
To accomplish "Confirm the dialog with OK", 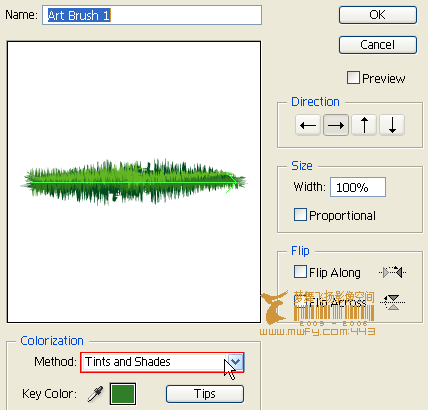I will pyautogui.click(x=378, y=15).
